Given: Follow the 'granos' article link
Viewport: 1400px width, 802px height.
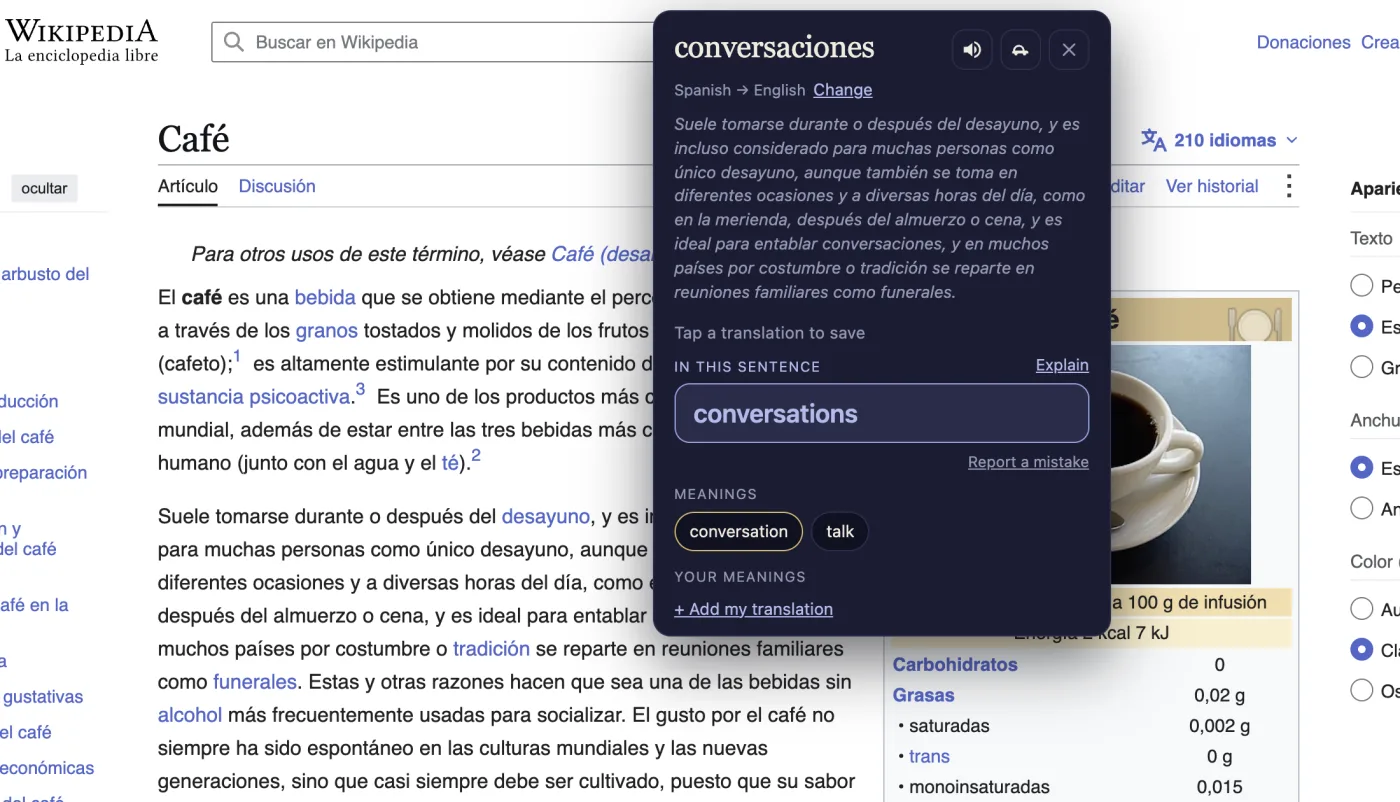Looking at the screenshot, I should 326,330.
